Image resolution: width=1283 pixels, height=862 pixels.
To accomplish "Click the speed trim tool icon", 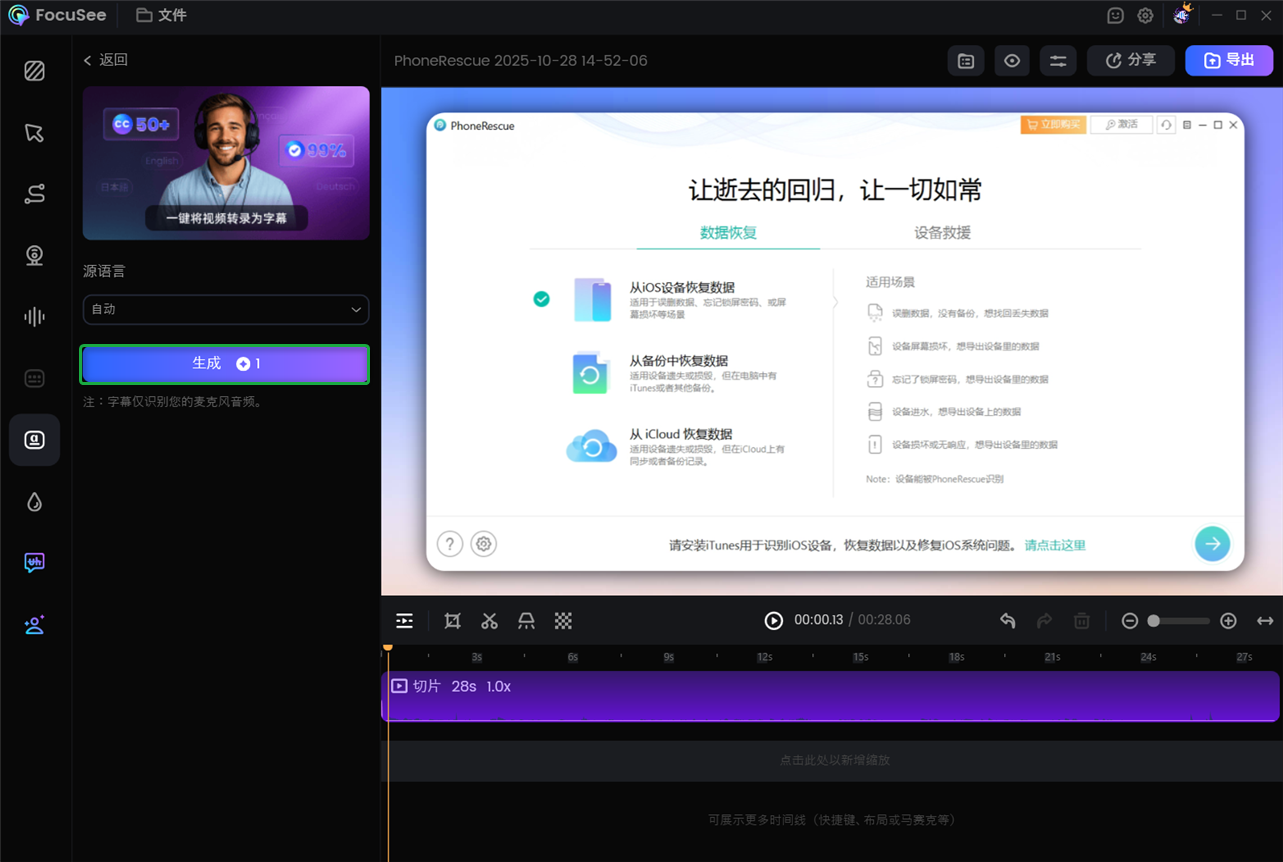I will [x=526, y=621].
